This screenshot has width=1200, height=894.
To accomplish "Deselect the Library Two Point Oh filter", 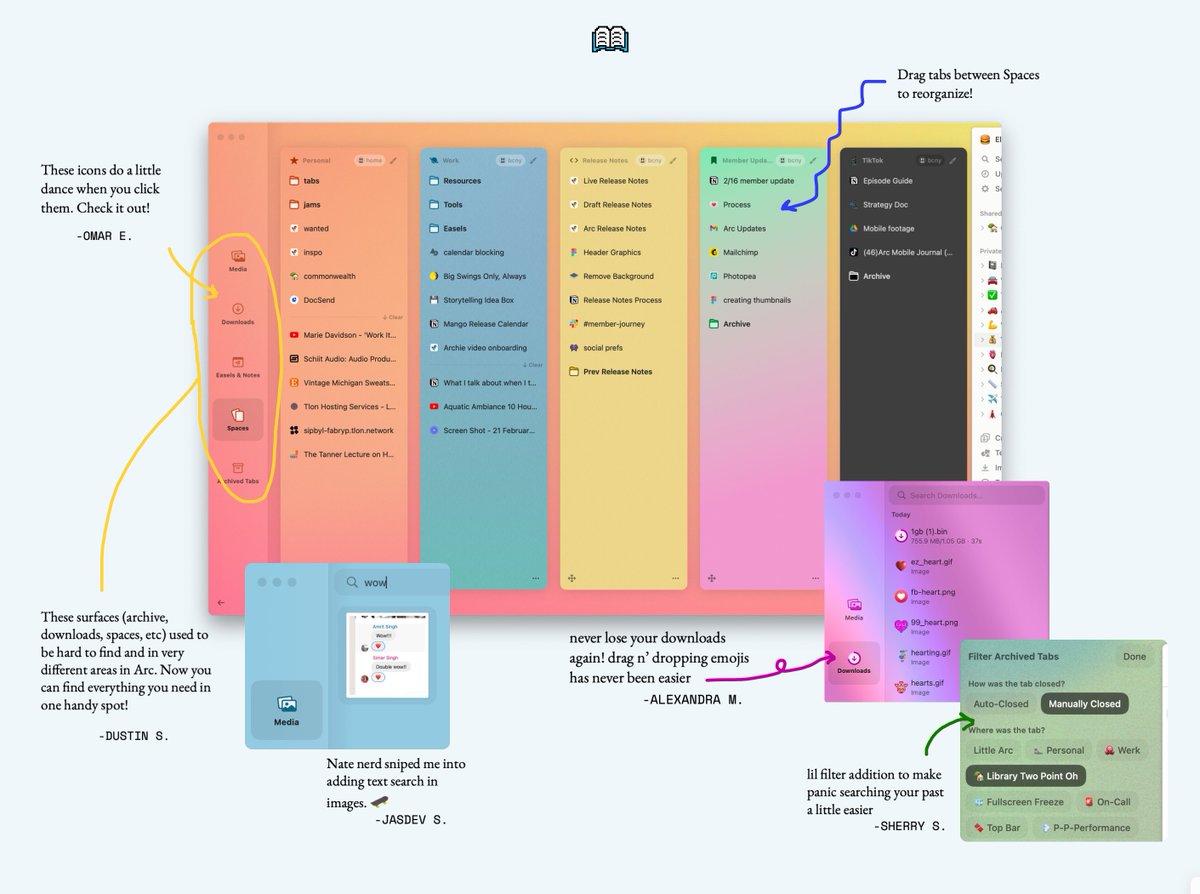I will click(1026, 776).
